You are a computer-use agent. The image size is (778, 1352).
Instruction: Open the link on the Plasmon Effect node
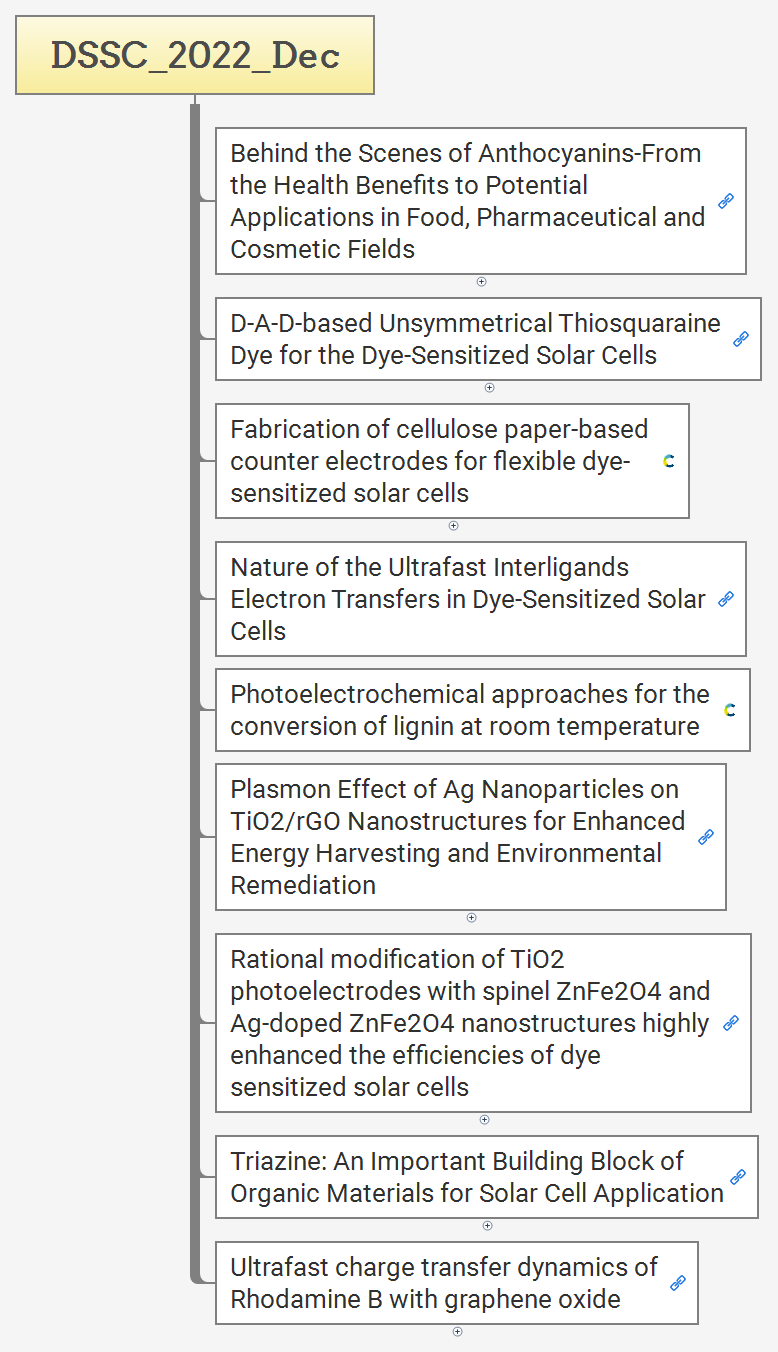[706, 837]
